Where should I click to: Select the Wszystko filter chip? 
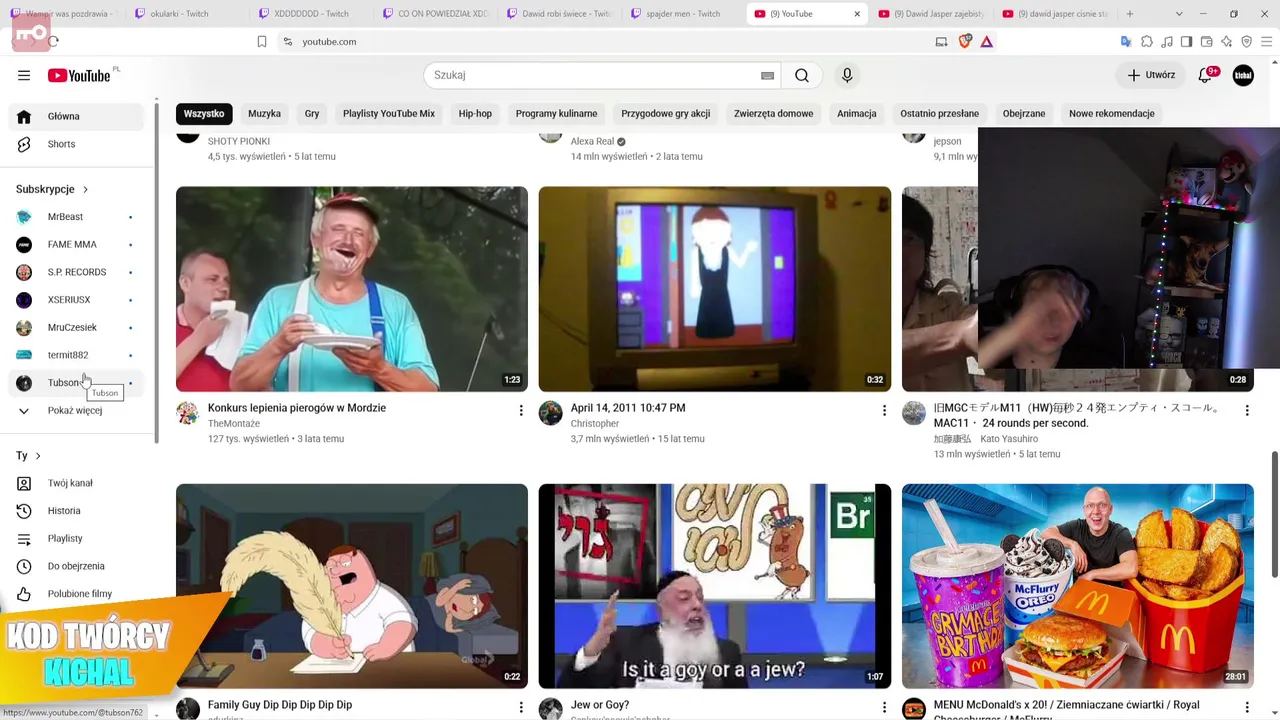[x=204, y=113]
